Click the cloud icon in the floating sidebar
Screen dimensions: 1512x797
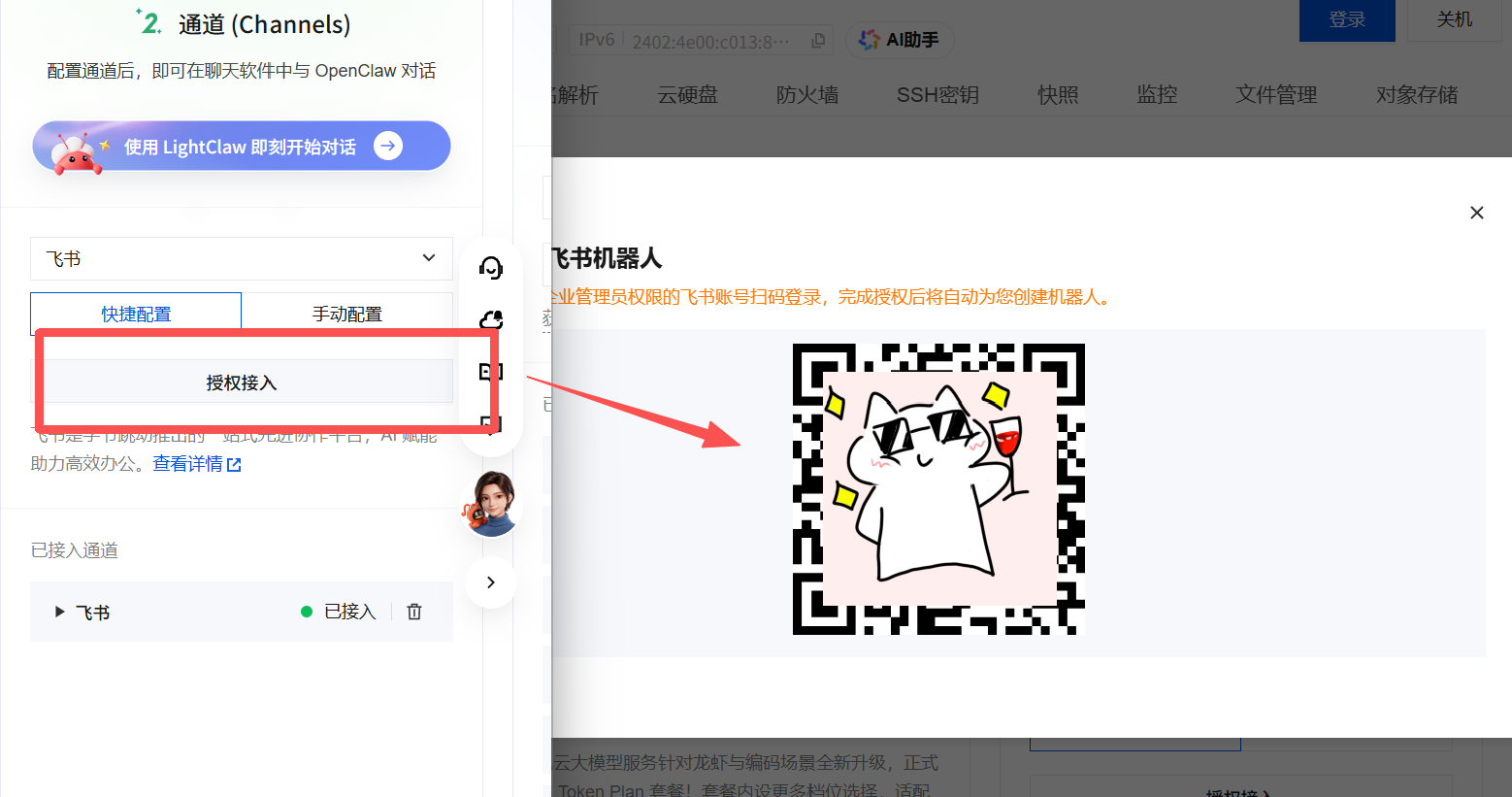(x=490, y=319)
